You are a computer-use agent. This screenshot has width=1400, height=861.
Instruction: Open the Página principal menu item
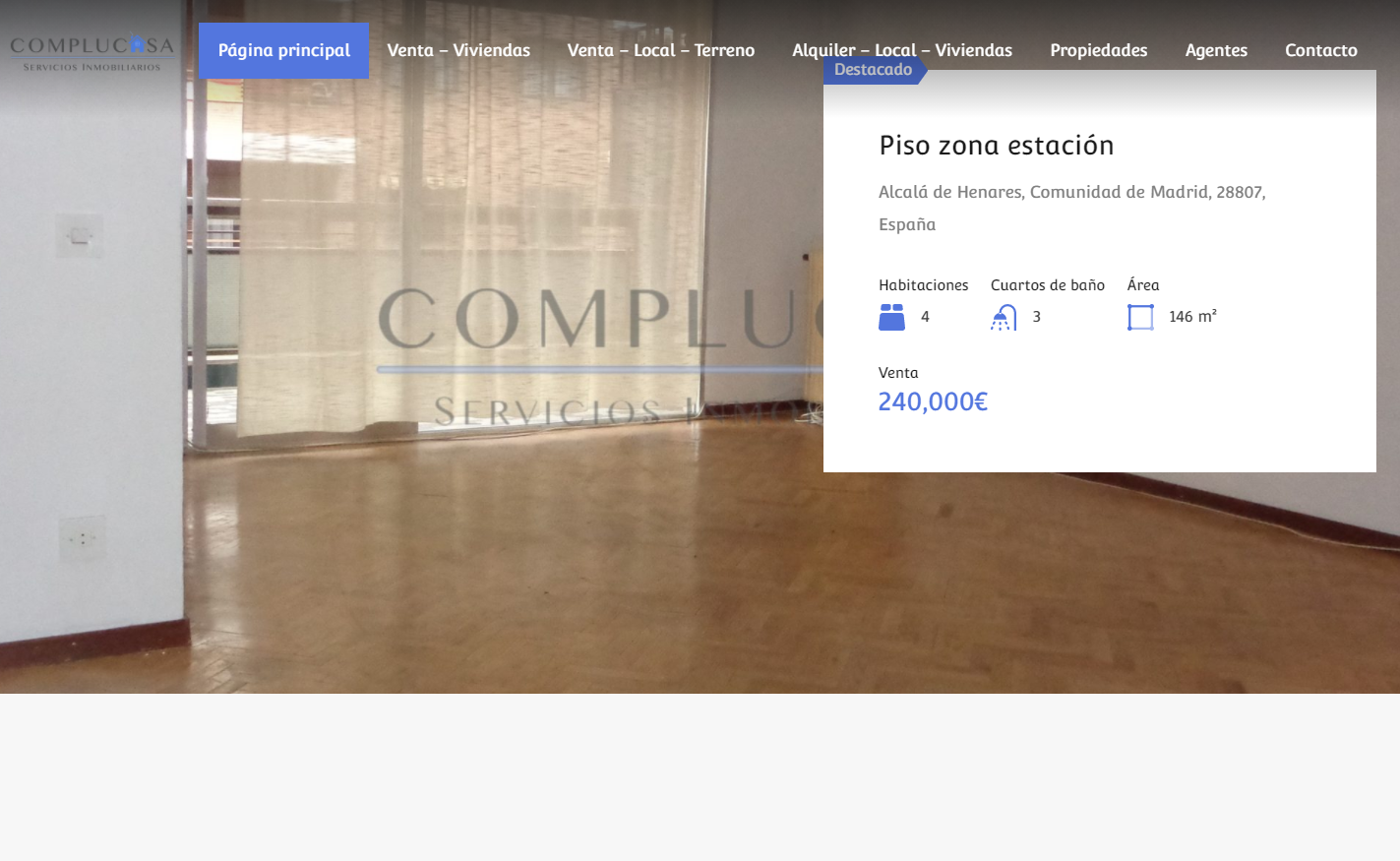[x=283, y=50]
